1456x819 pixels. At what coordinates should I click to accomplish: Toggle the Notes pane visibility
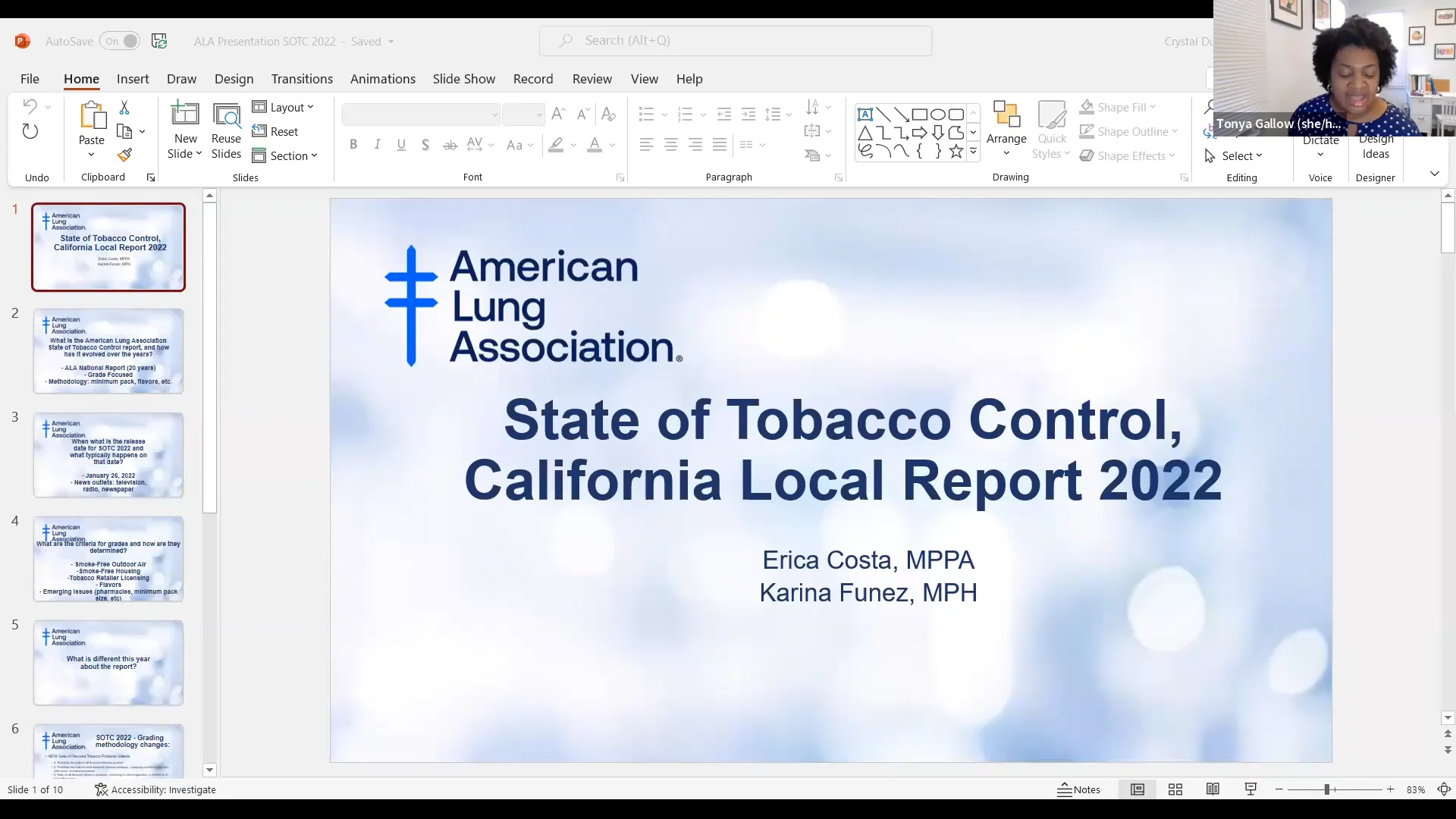[x=1080, y=789]
